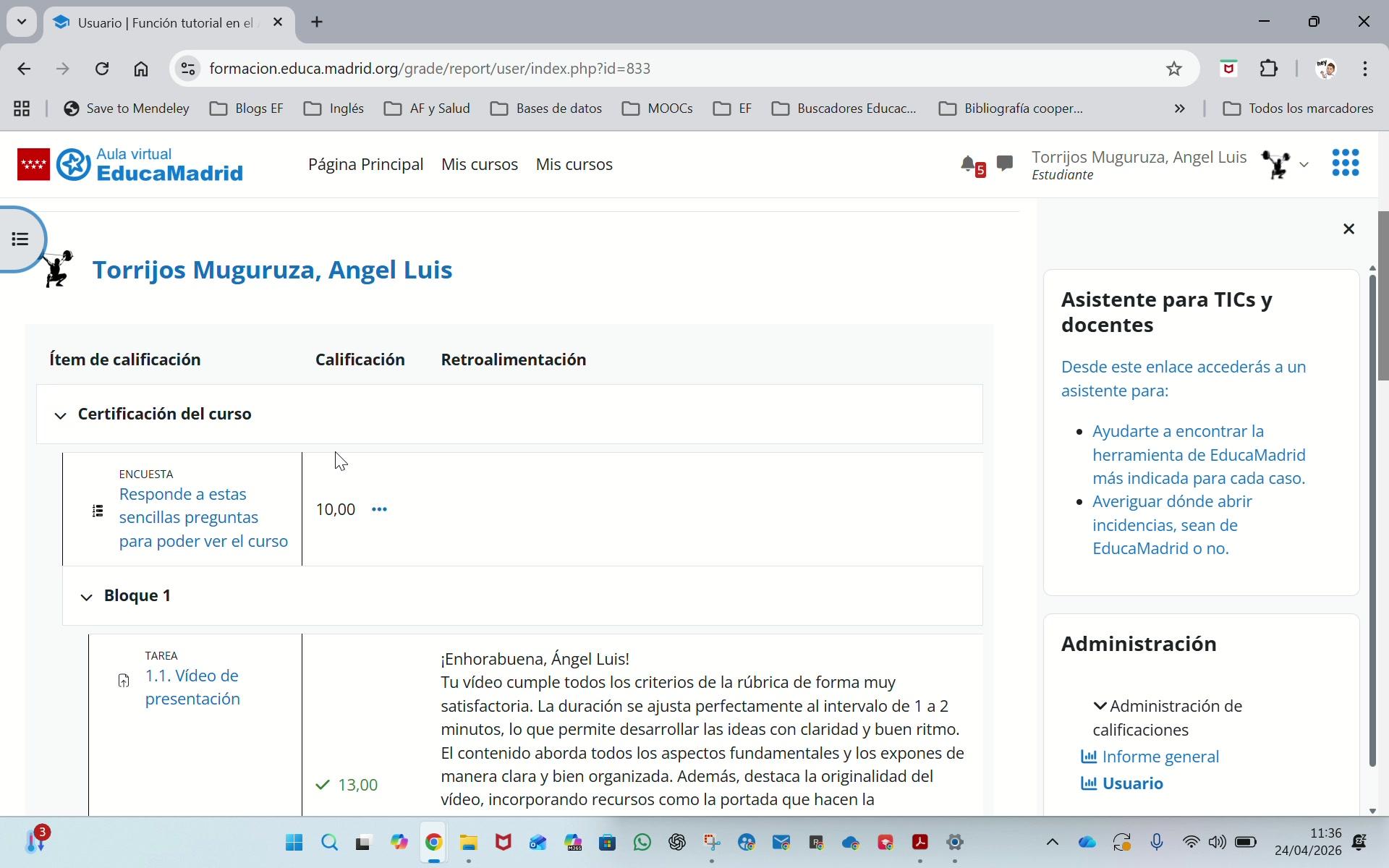Image resolution: width=1389 pixels, height=868 pixels.
Task: Collapse Administración de calificaciones tree
Action: coord(1100,707)
